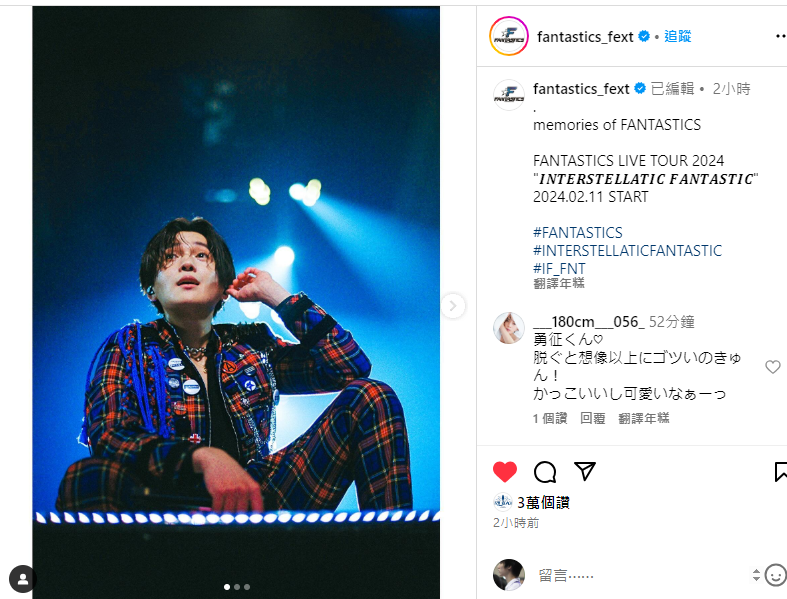Open the #IF_FNT hashtag
The image size is (787, 599).
559,269
